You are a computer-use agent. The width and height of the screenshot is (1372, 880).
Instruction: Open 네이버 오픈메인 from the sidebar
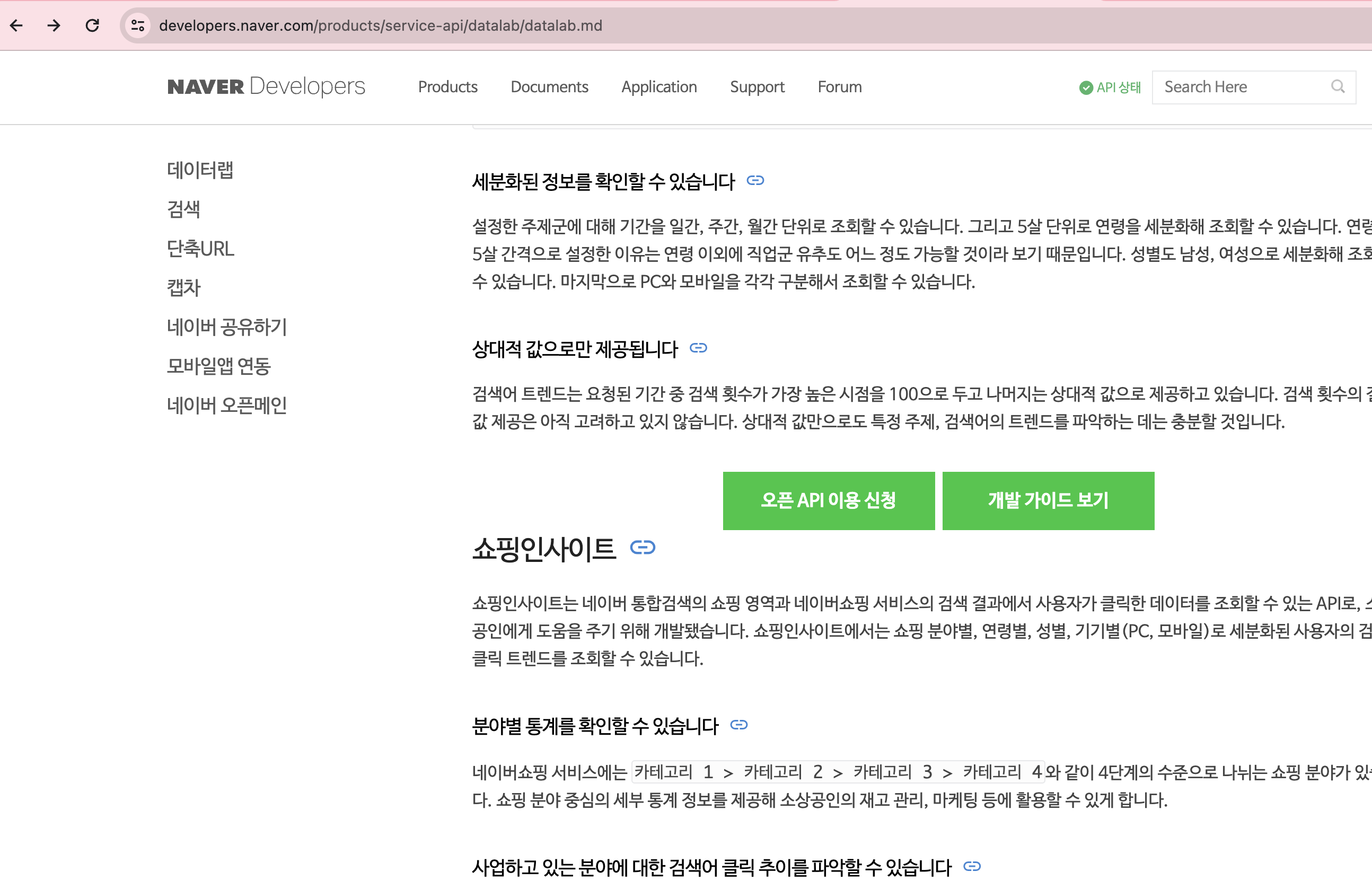pyautogui.click(x=227, y=404)
